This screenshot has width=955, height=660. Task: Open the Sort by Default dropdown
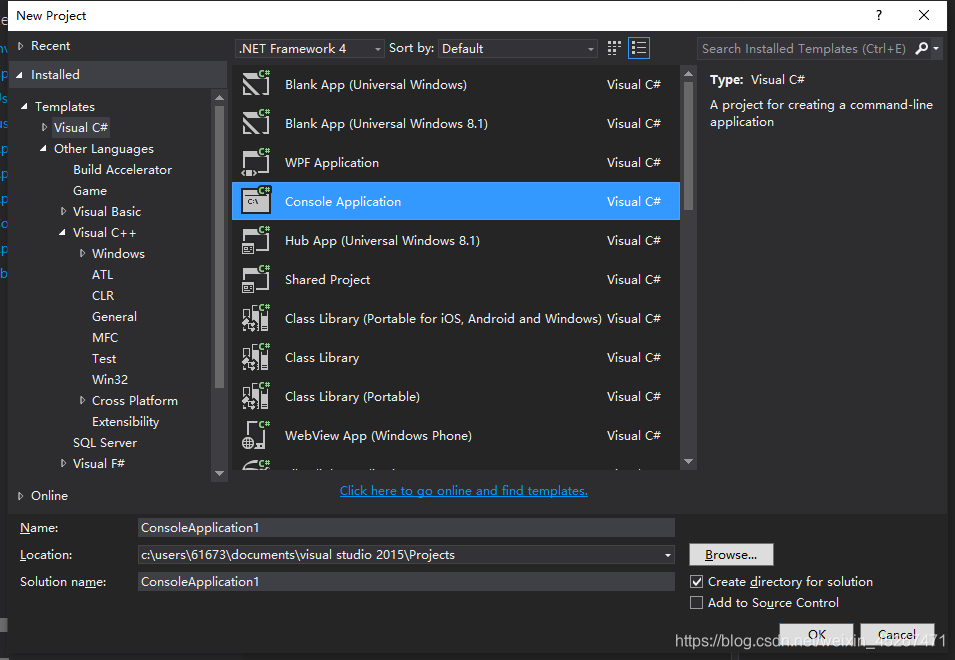[x=518, y=48]
